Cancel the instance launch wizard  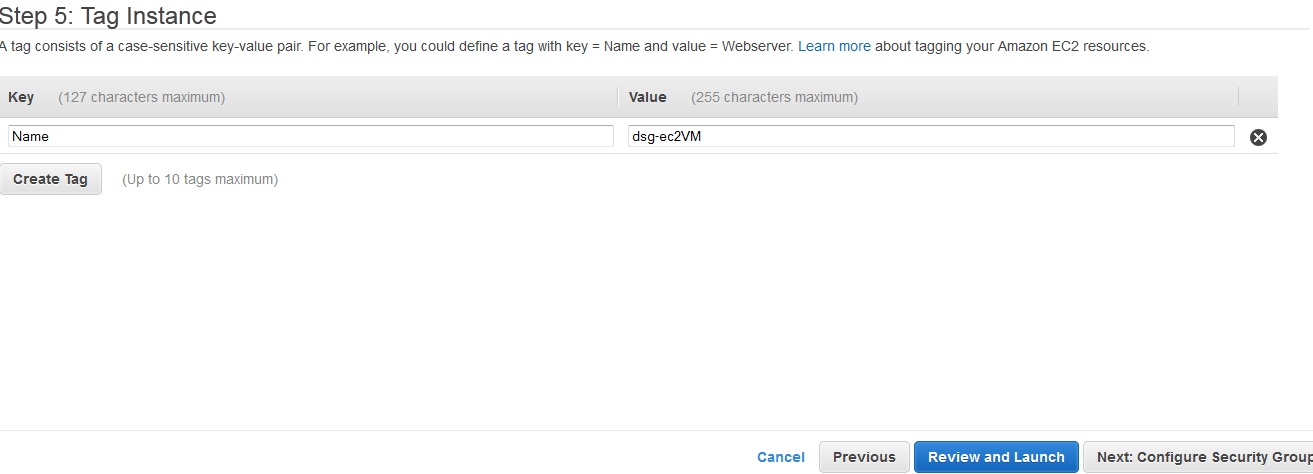[781, 457]
